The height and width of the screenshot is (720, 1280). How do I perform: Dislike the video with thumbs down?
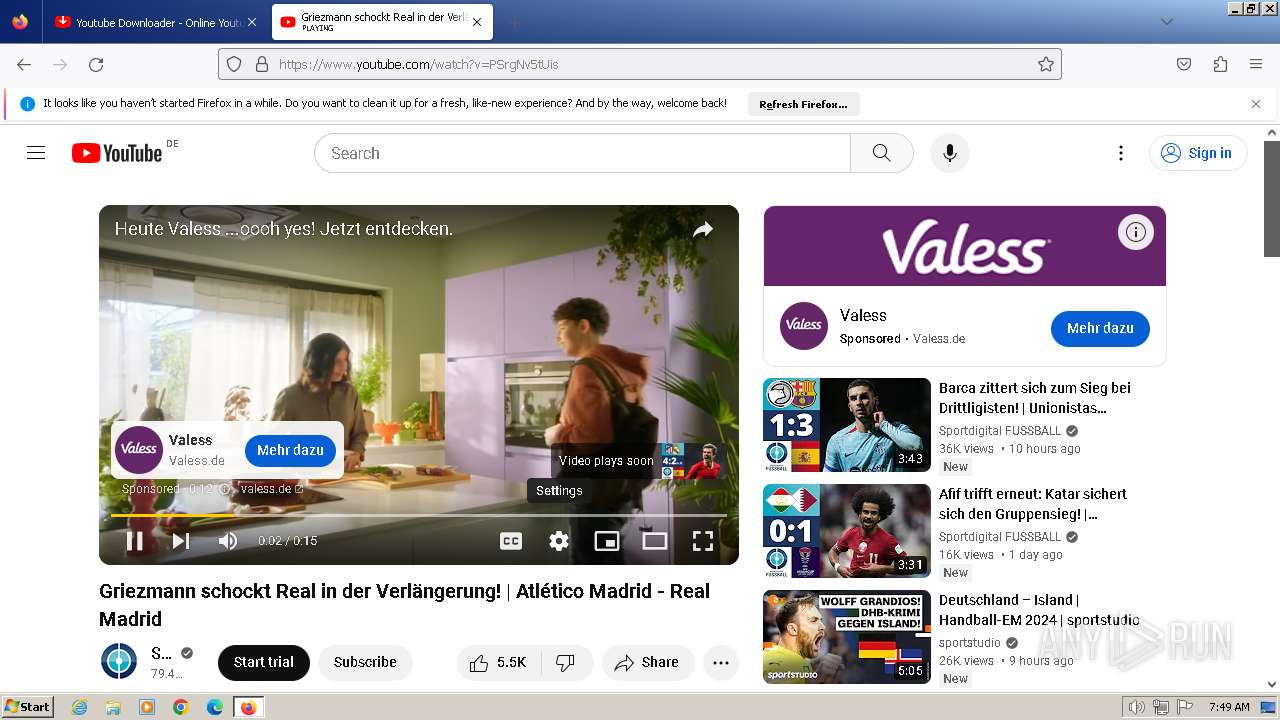[566, 662]
